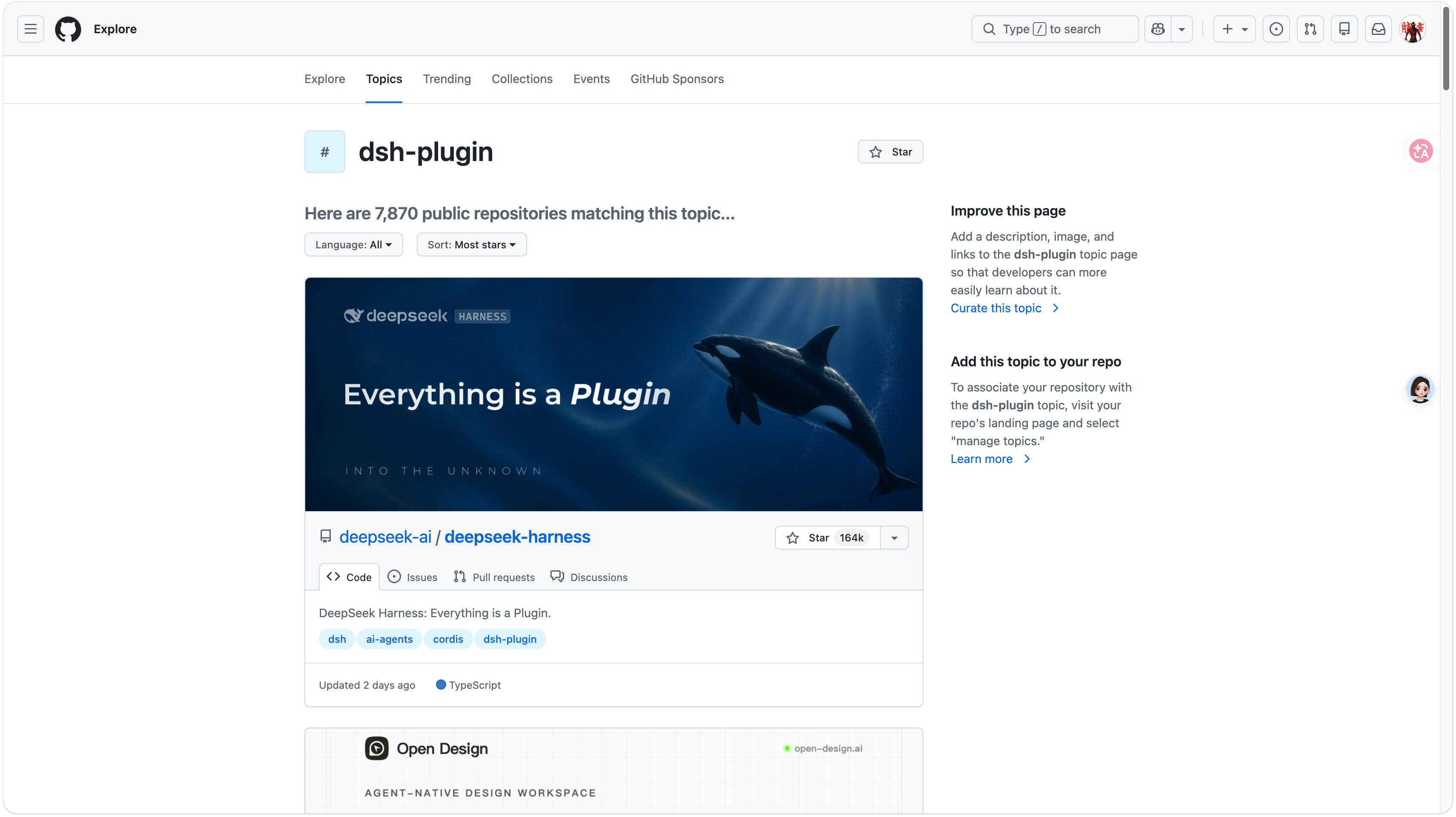The image size is (1456, 817).
Task: Click the 'Improve this page' heading
Action: coord(1008,211)
